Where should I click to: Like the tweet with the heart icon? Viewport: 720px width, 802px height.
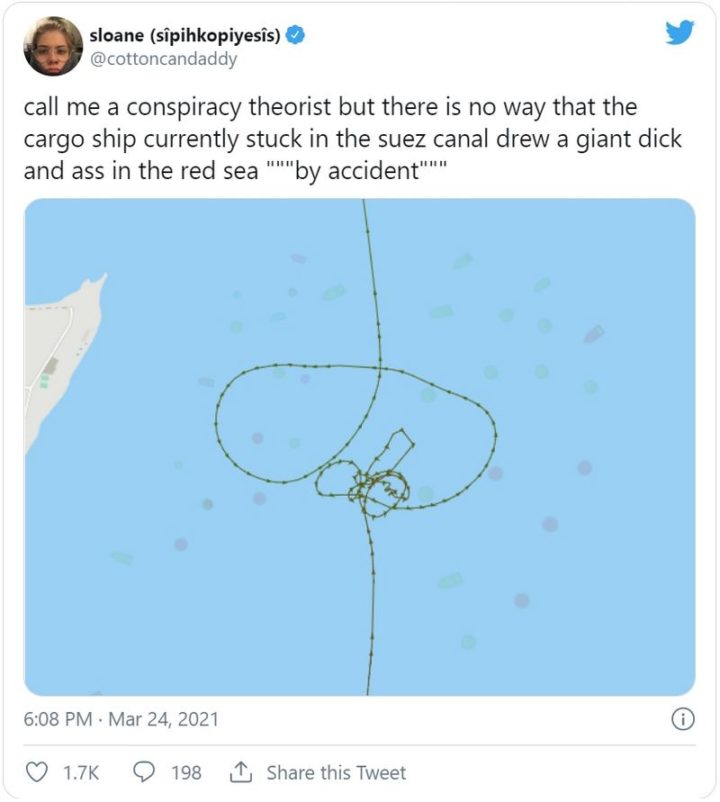(37, 772)
